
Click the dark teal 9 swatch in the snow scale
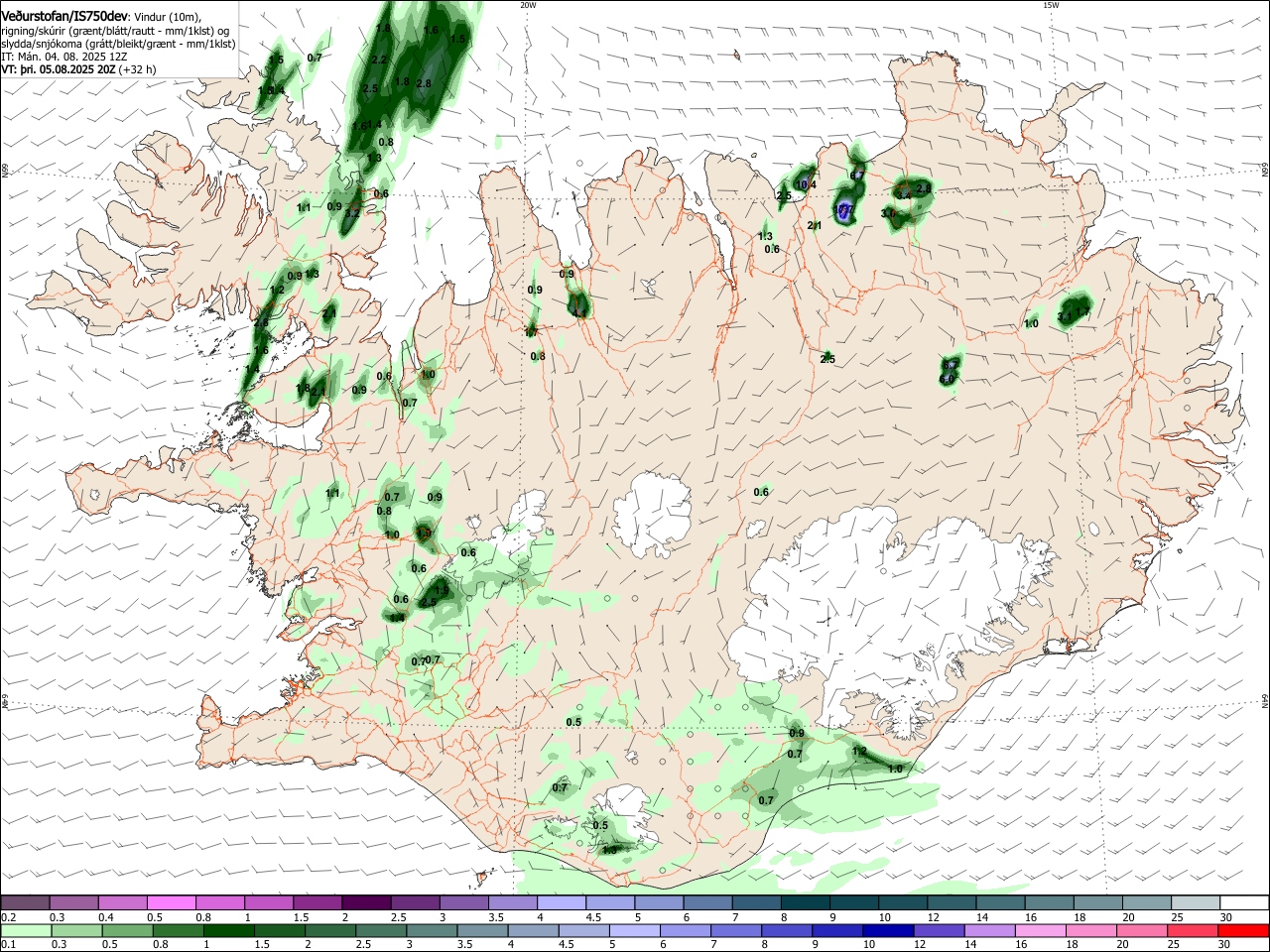point(855,902)
